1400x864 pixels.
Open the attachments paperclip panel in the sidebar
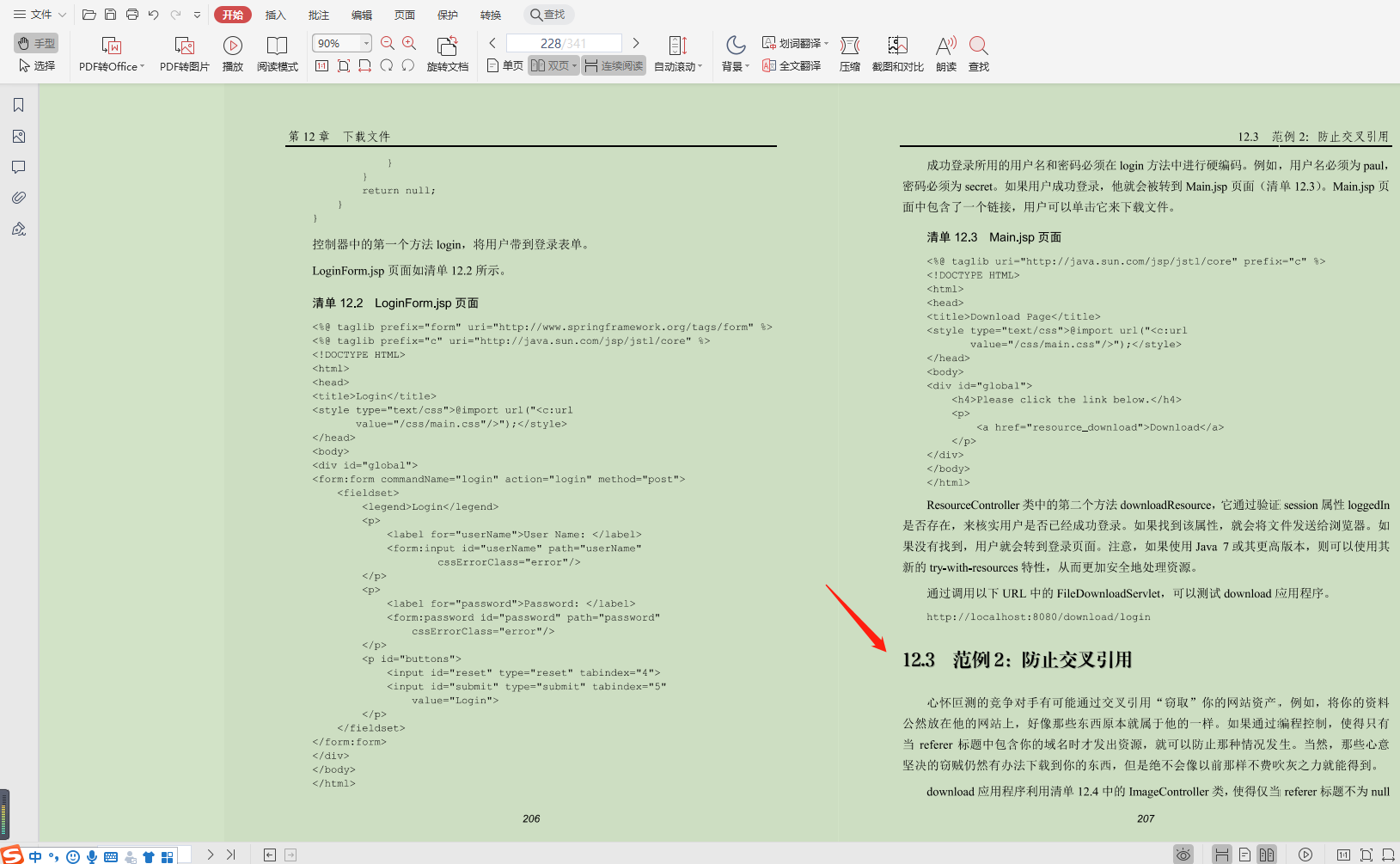19,198
